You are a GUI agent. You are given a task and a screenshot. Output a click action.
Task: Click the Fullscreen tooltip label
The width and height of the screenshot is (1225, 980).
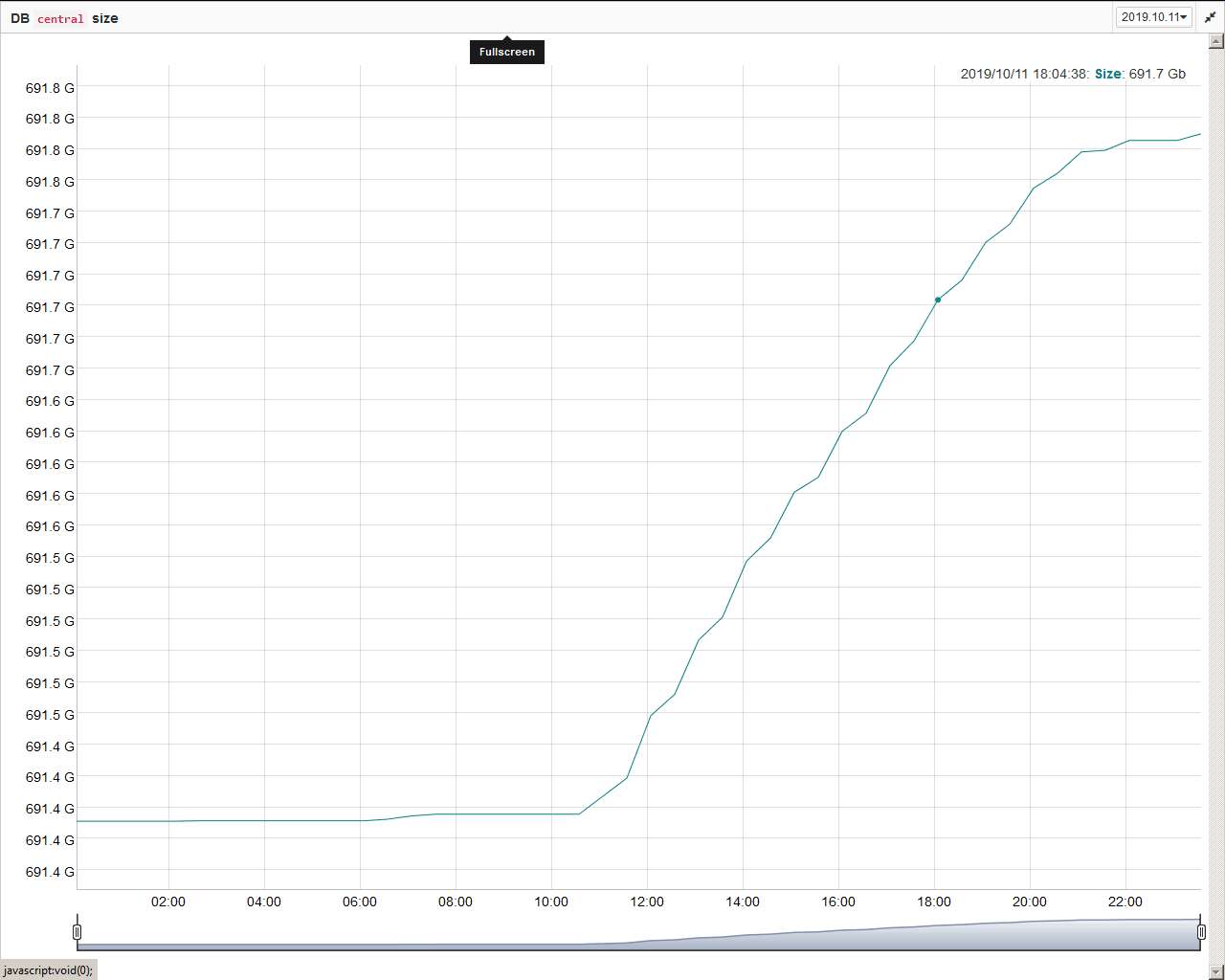click(x=507, y=52)
